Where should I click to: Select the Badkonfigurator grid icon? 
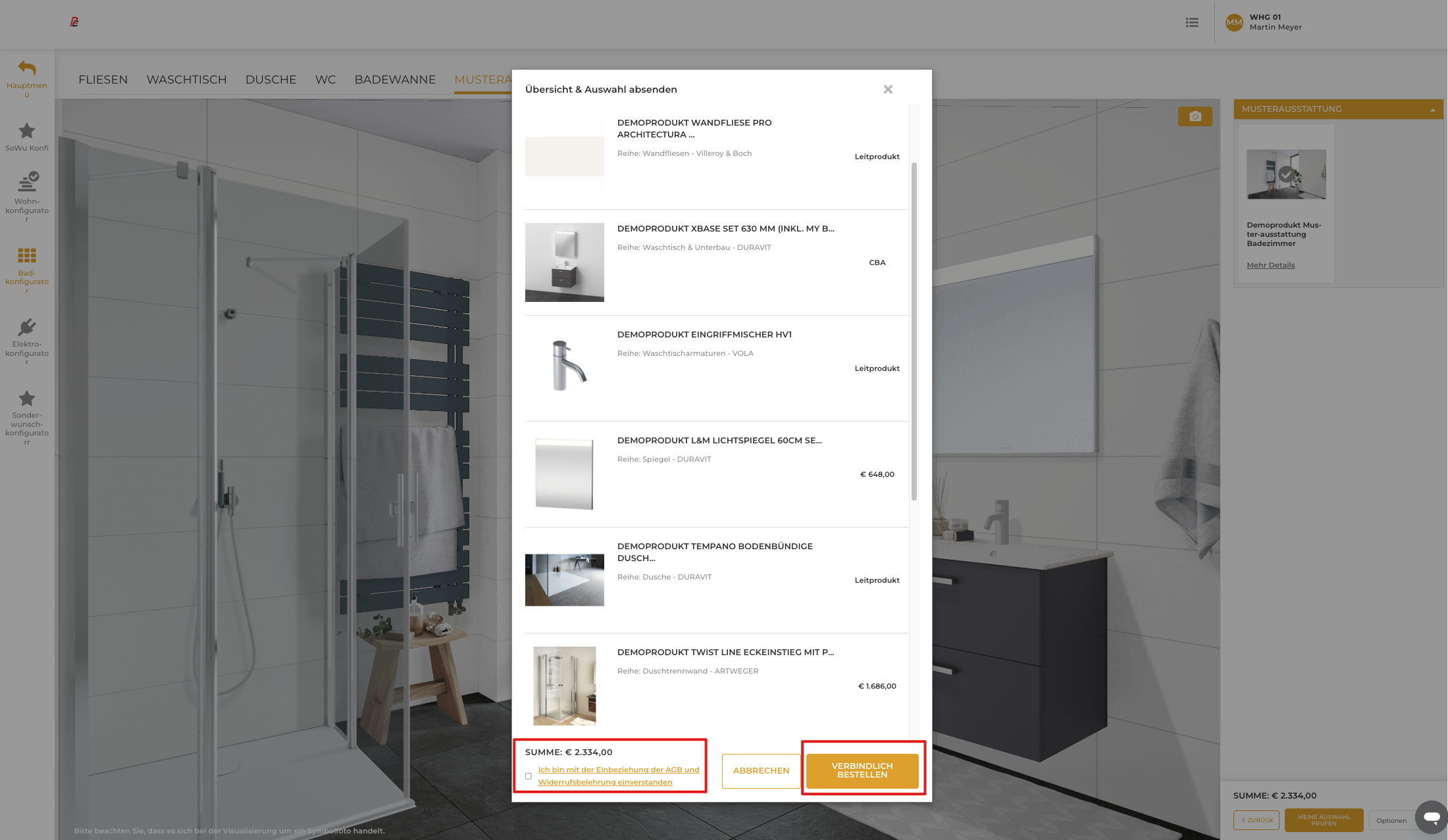[27, 255]
